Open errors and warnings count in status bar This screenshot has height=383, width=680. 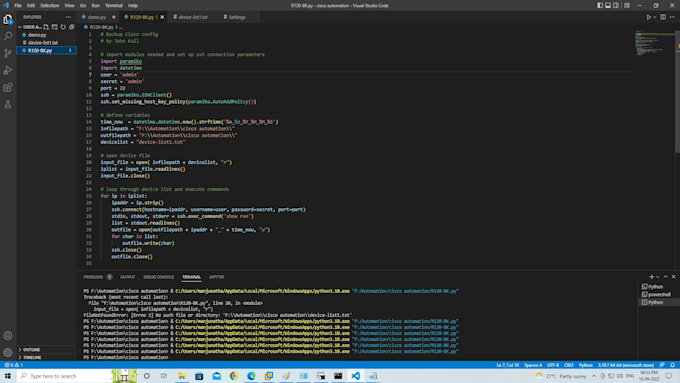click(x=13, y=365)
